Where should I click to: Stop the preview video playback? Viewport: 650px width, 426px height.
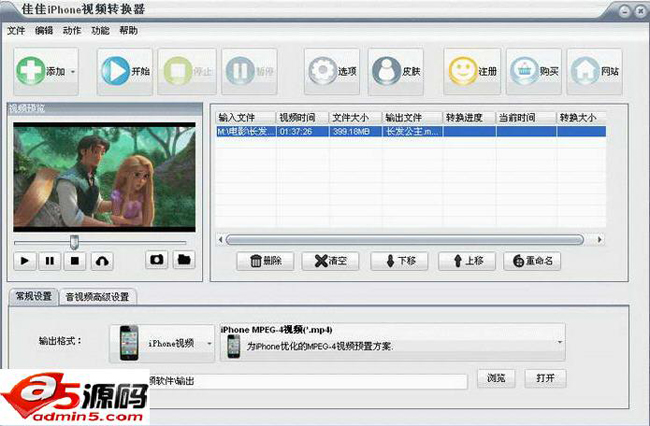point(75,261)
